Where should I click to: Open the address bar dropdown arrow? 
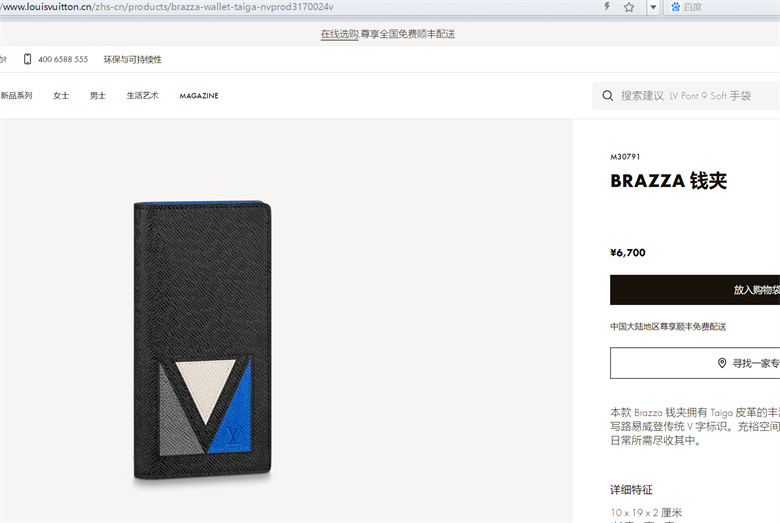pyautogui.click(x=653, y=7)
